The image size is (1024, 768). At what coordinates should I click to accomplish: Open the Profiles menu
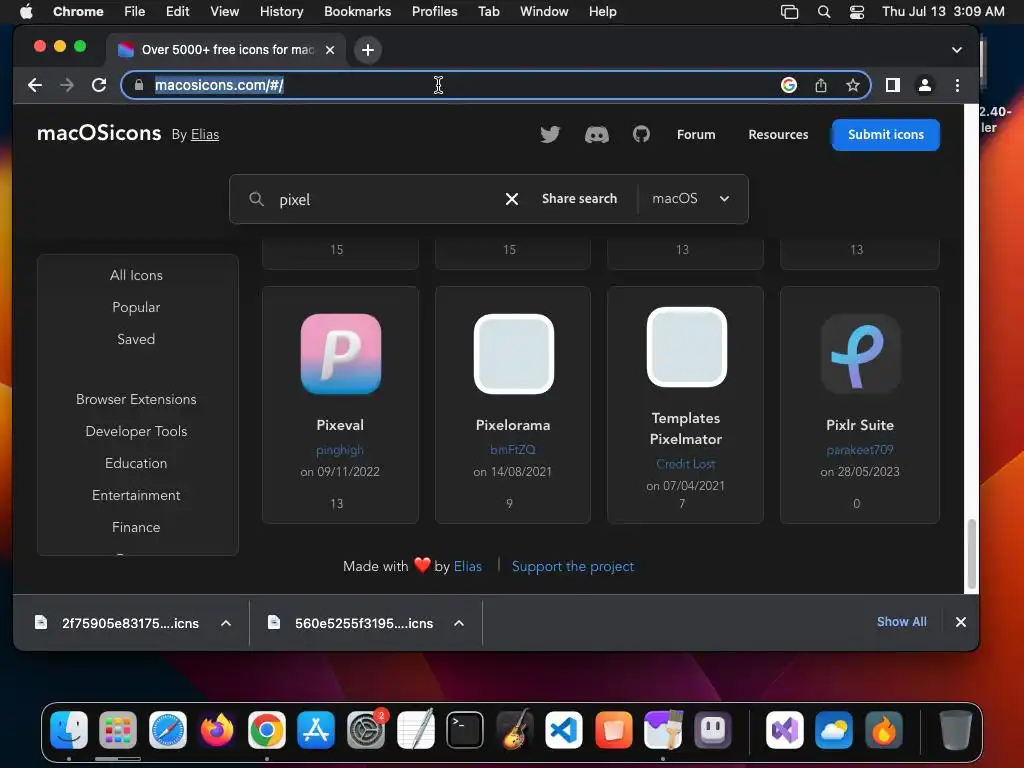point(434,11)
